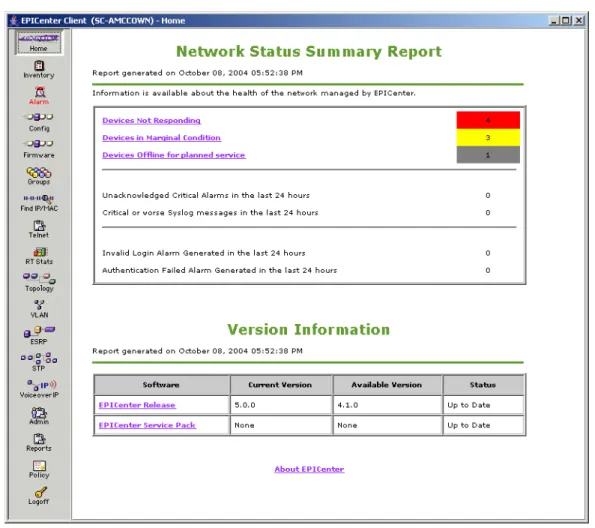595x528 pixels.
Task: Open Devices Offline for planned service link
Action: coord(174,155)
